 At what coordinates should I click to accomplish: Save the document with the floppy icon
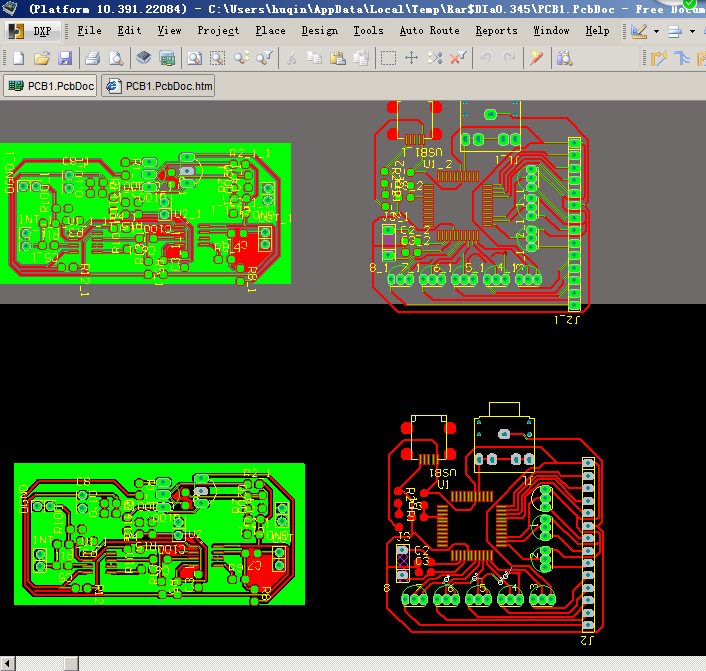(65, 58)
